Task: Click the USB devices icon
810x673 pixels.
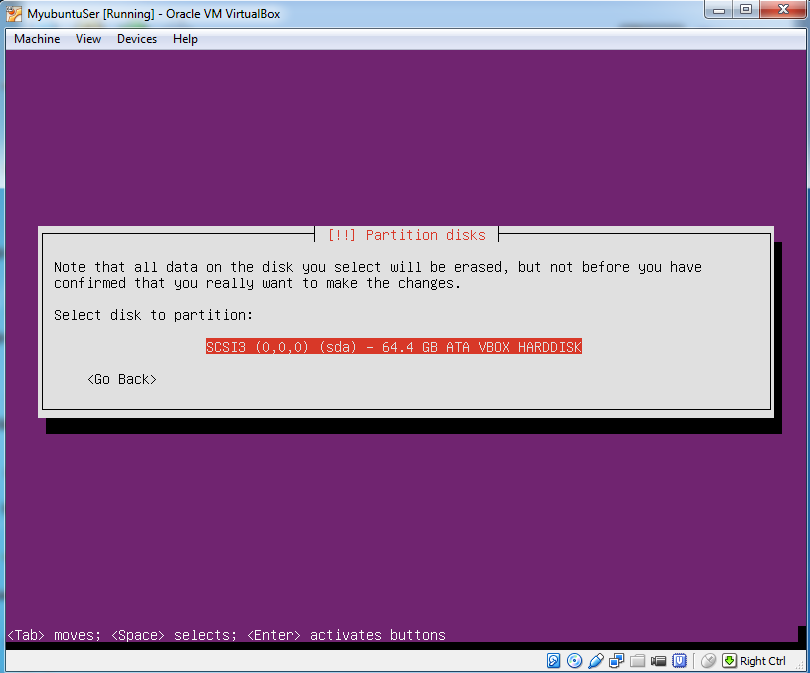Action: point(596,661)
